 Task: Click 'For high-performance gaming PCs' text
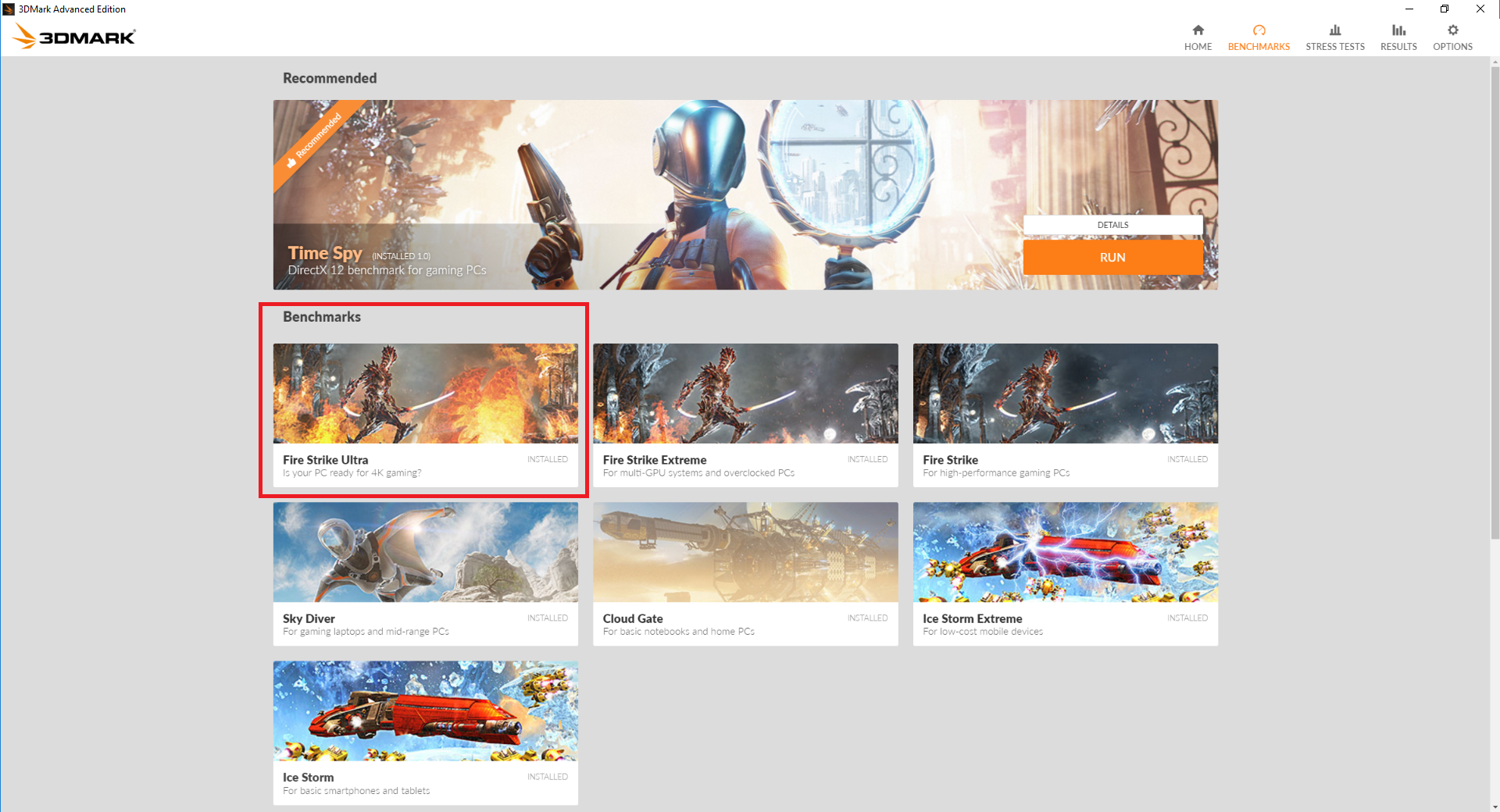click(x=996, y=473)
